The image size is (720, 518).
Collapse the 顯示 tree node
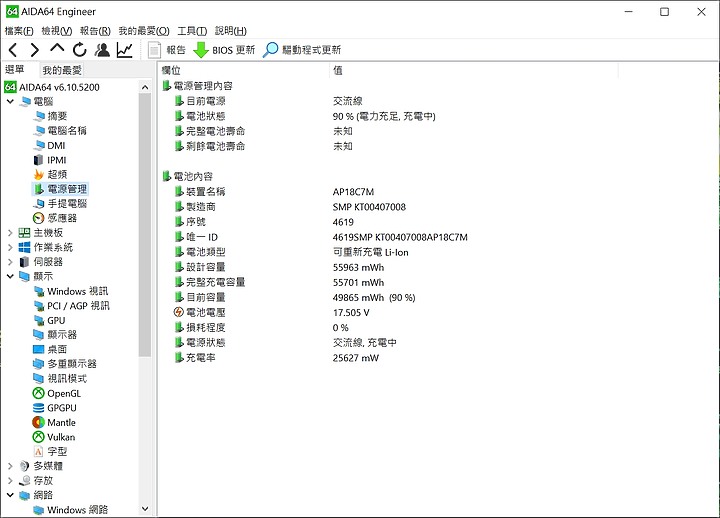click(10, 276)
